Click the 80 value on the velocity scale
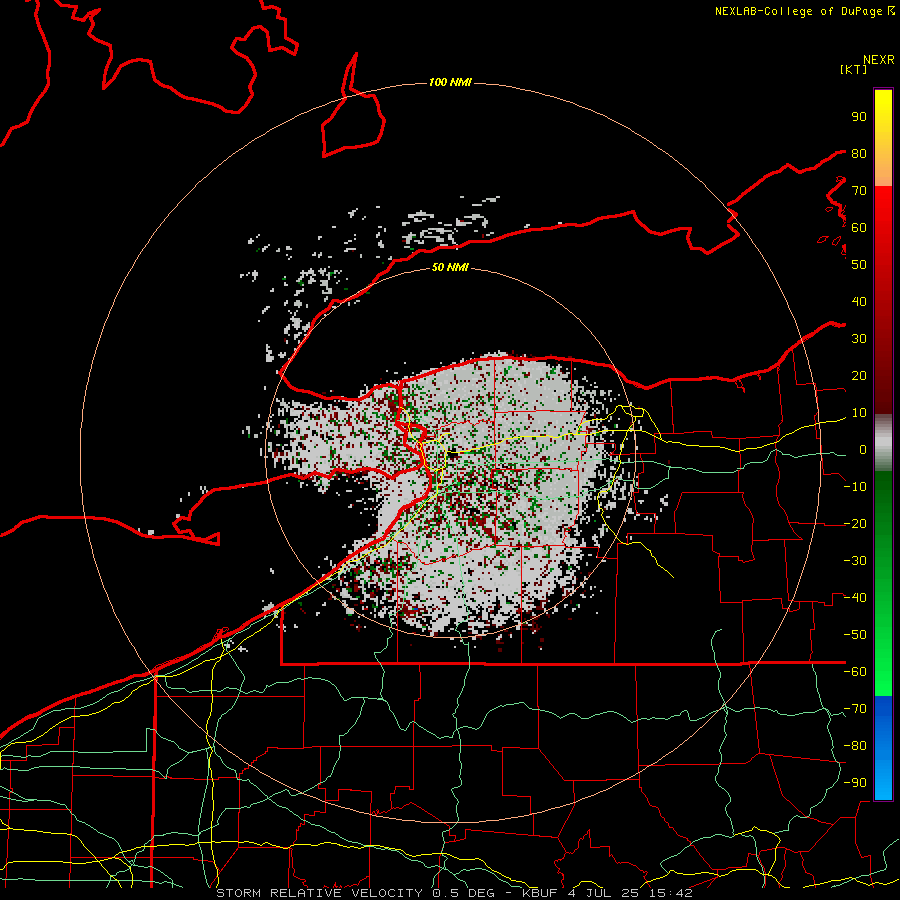 click(859, 154)
